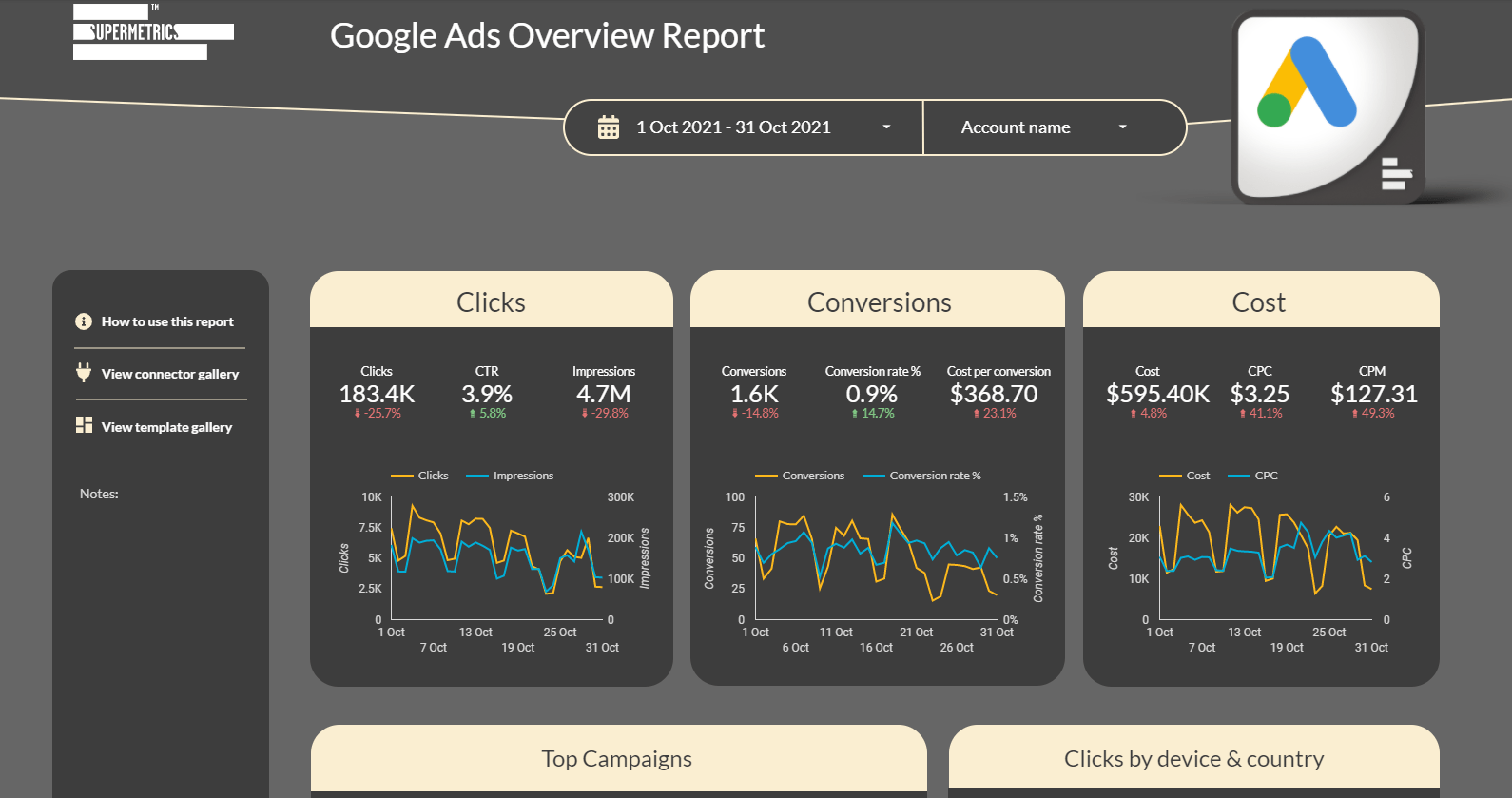The height and width of the screenshot is (798, 1512).
Task: Click the info icon beside How to use
Action: click(x=84, y=321)
